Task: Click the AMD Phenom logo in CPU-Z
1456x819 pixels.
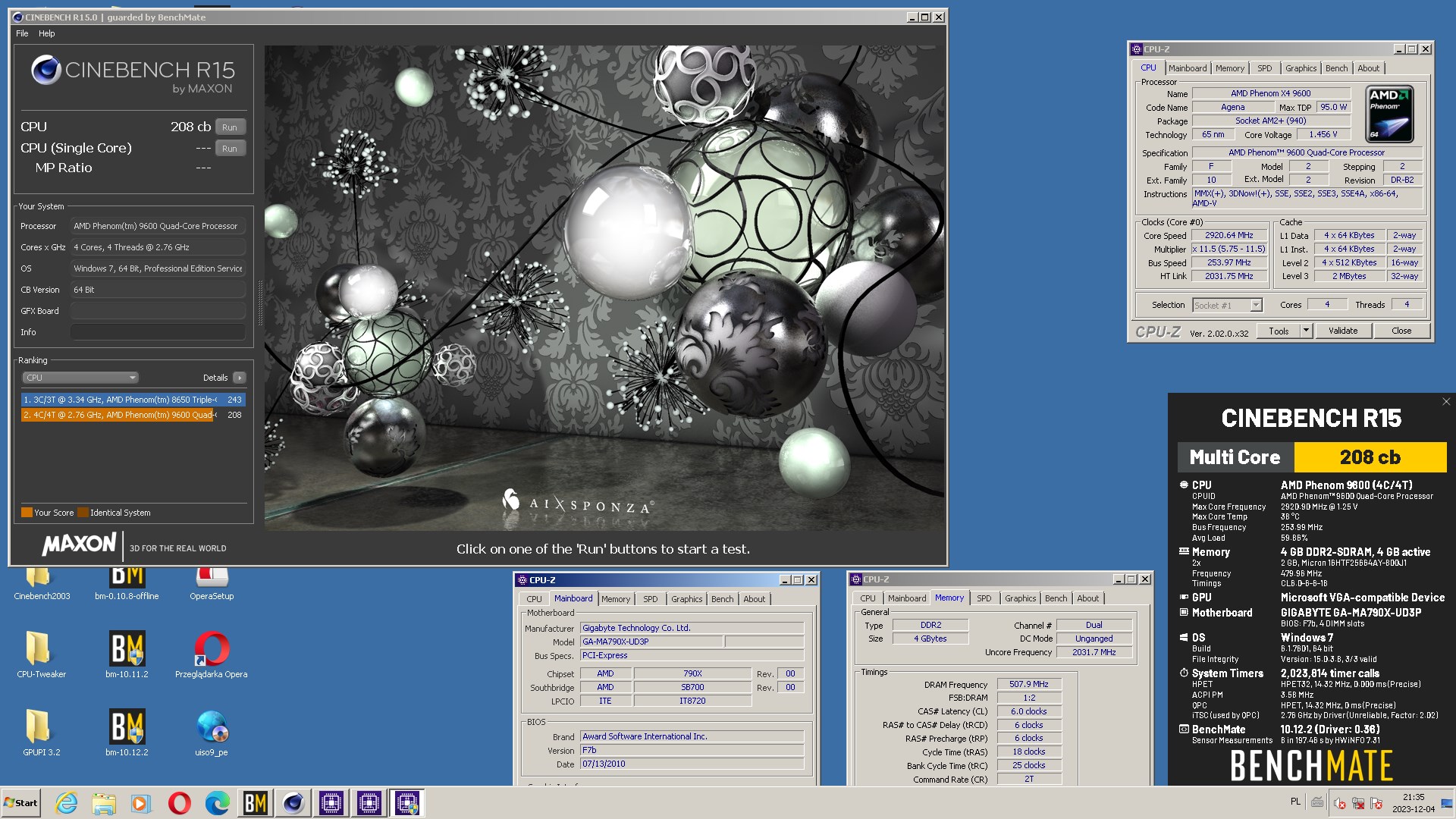Action: click(x=1389, y=114)
